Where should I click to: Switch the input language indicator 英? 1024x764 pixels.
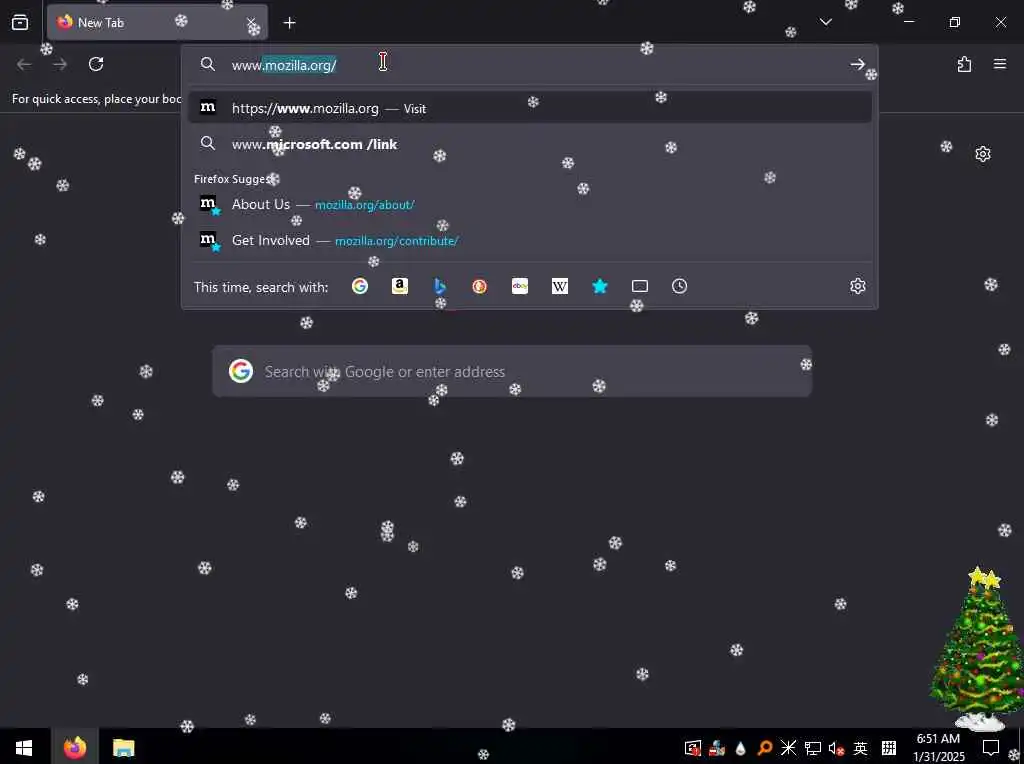click(x=860, y=748)
